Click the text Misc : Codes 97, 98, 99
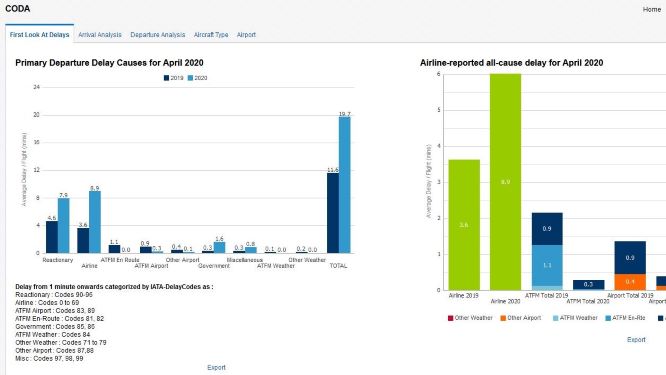666x375 pixels. (x=49, y=358)
